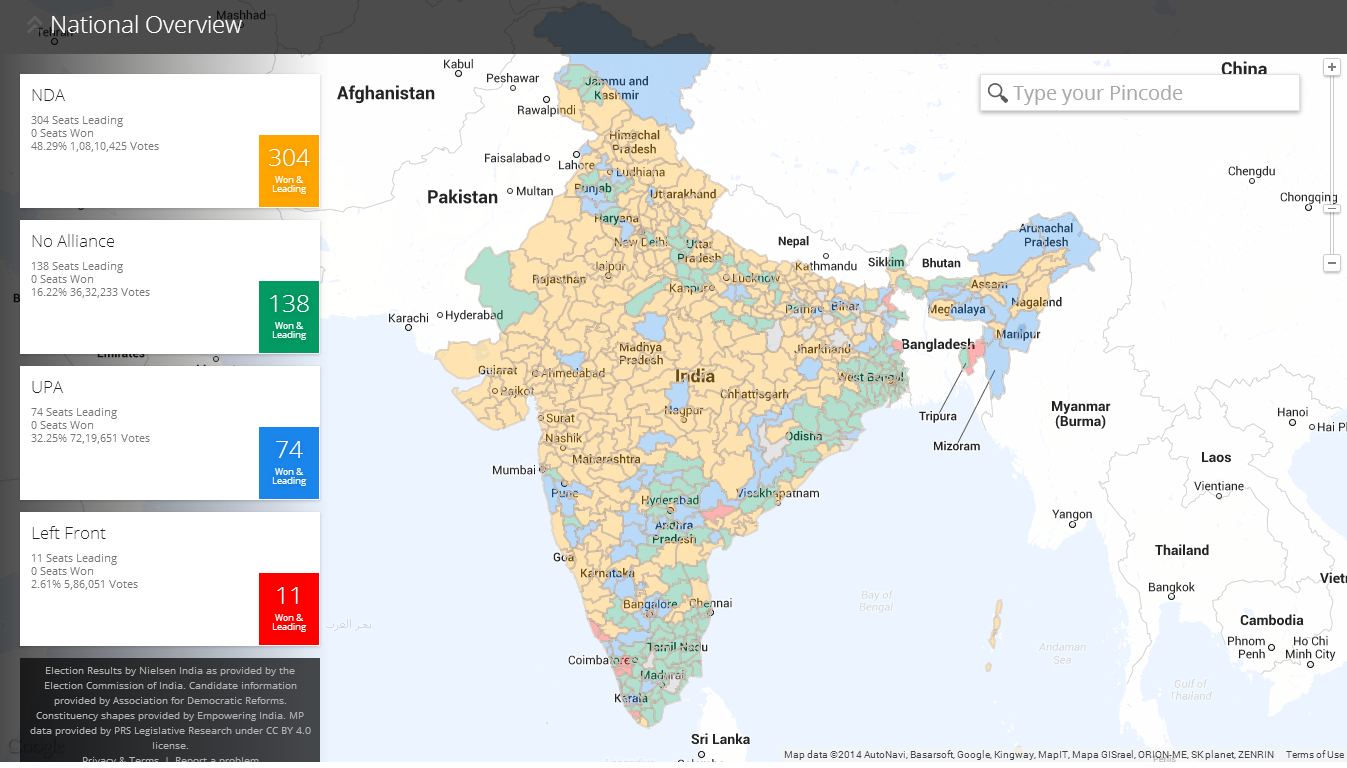Click the orange 304 Won & Leading box
The height and width of the screenshot is (768, 1347).
pos(289,171)
